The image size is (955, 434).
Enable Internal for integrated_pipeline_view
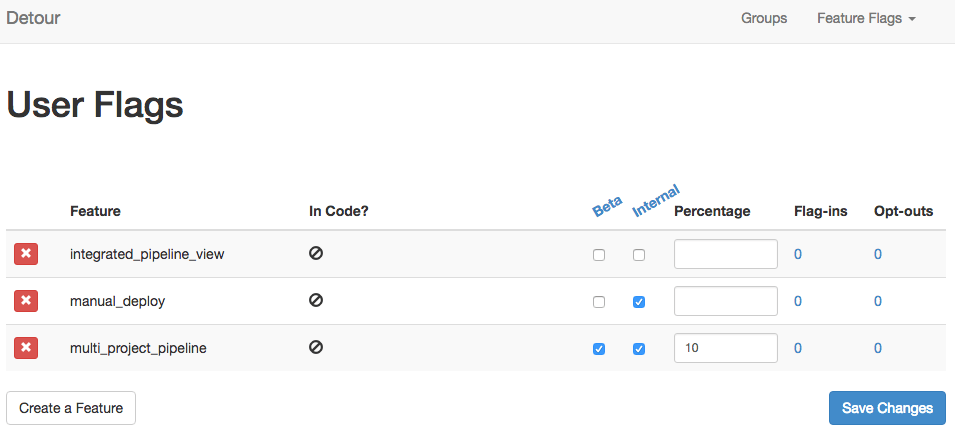(x=639, y=255)
